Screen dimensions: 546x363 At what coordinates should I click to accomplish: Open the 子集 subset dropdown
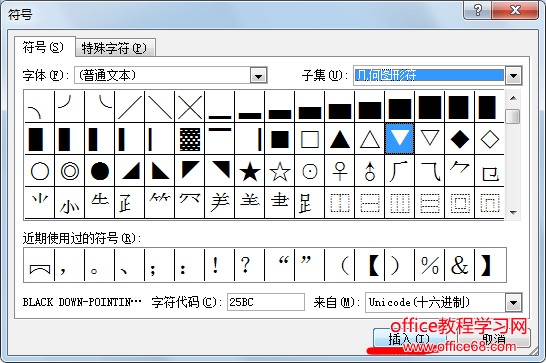514,75
